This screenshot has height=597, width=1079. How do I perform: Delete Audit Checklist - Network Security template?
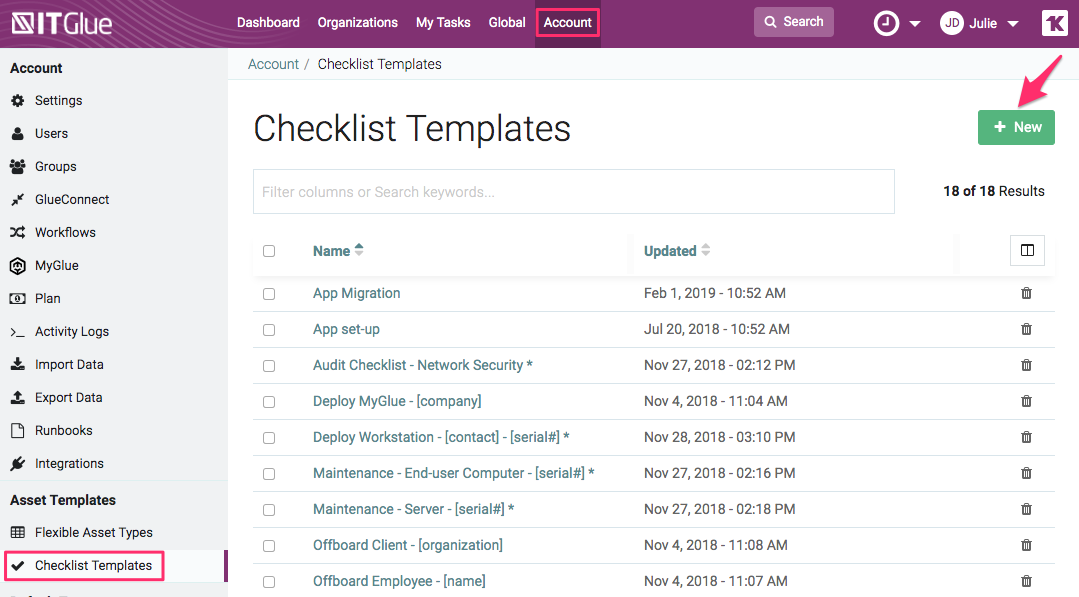click(1027, 365)
